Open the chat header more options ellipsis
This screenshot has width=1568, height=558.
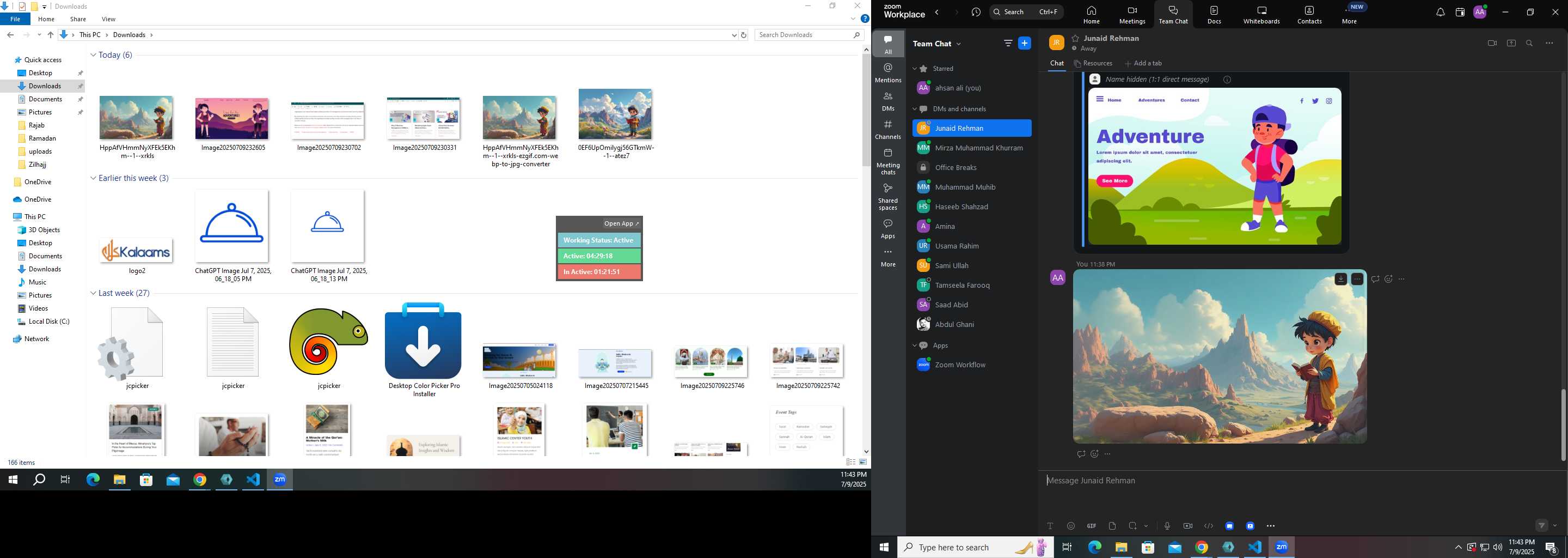[x=1549, y=43]
